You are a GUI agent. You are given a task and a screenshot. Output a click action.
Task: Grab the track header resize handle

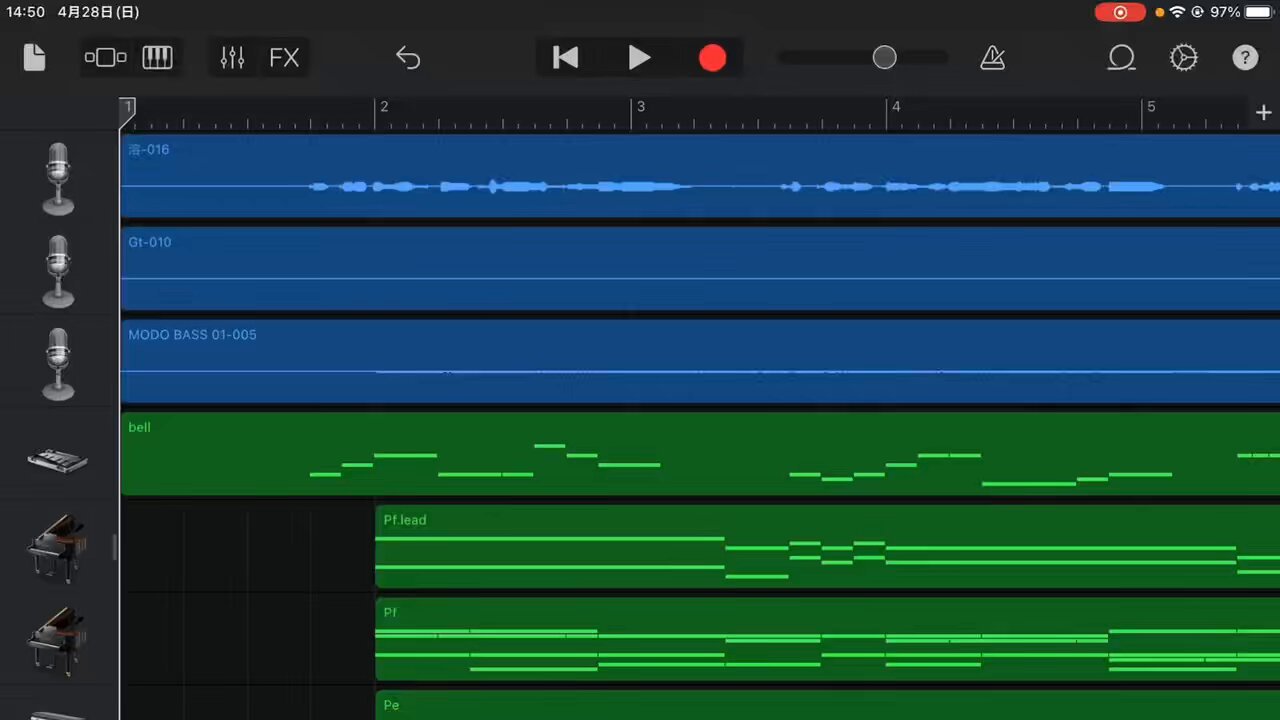pyautogui.click(x=114, y=547)
